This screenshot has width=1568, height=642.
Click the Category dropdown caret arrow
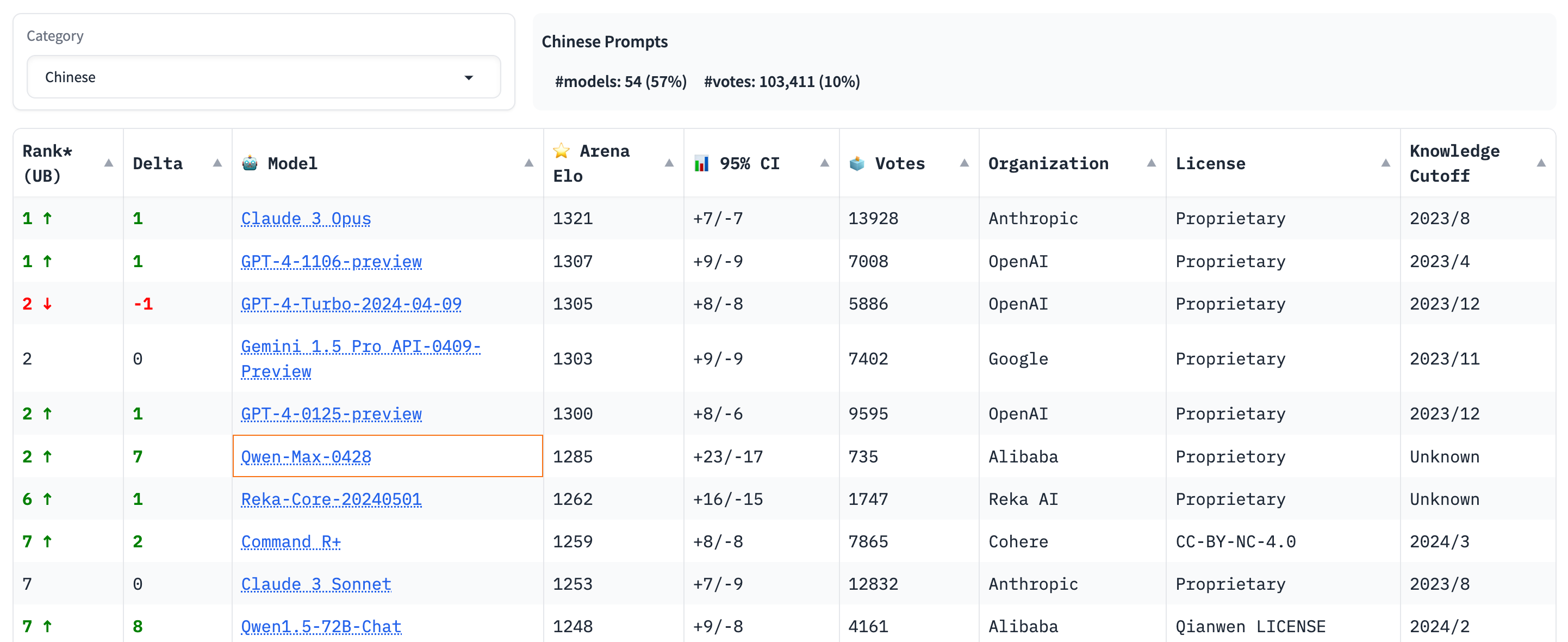tap(469, 78)
